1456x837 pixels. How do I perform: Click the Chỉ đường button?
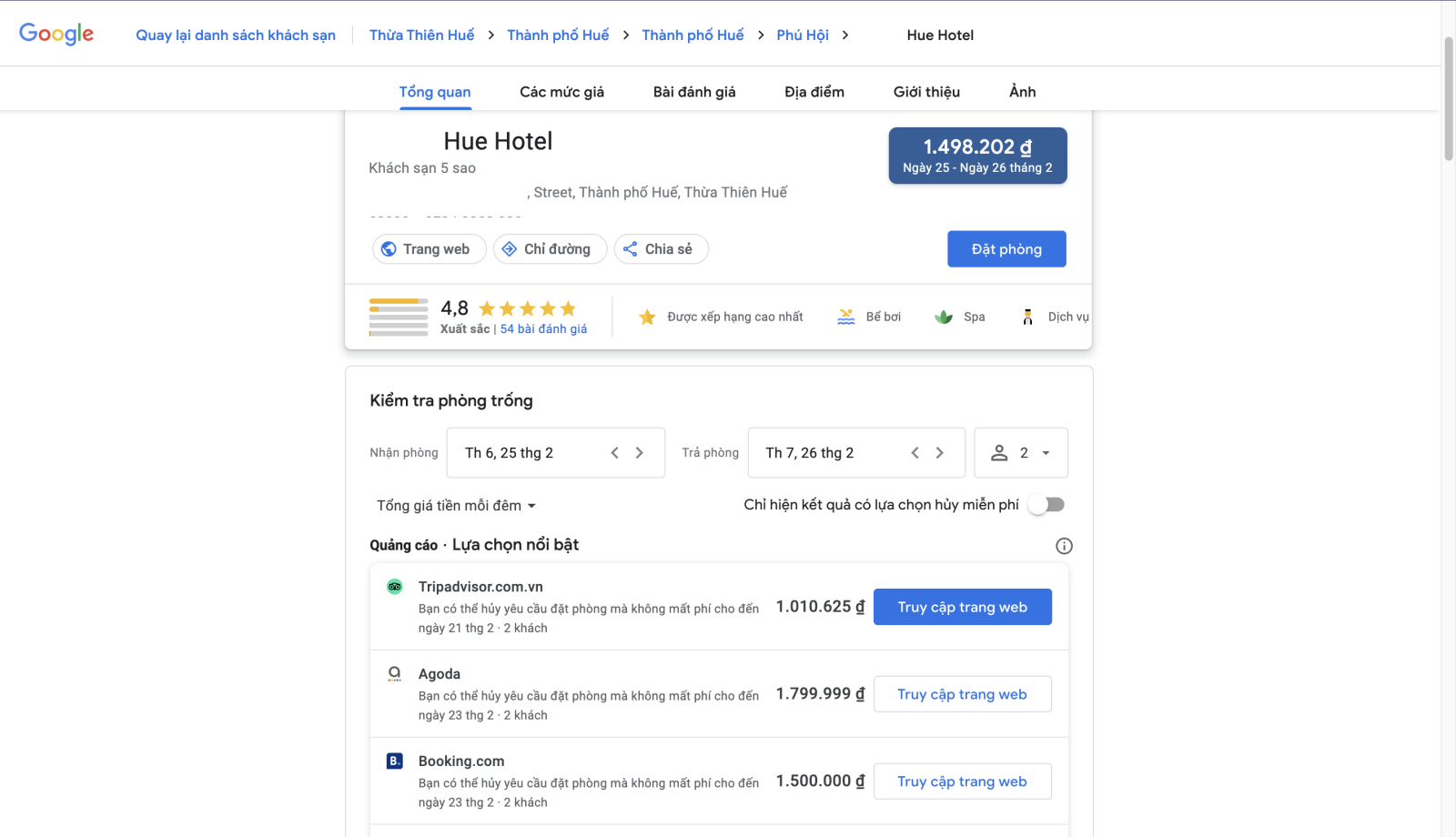[x=551, y=249]
